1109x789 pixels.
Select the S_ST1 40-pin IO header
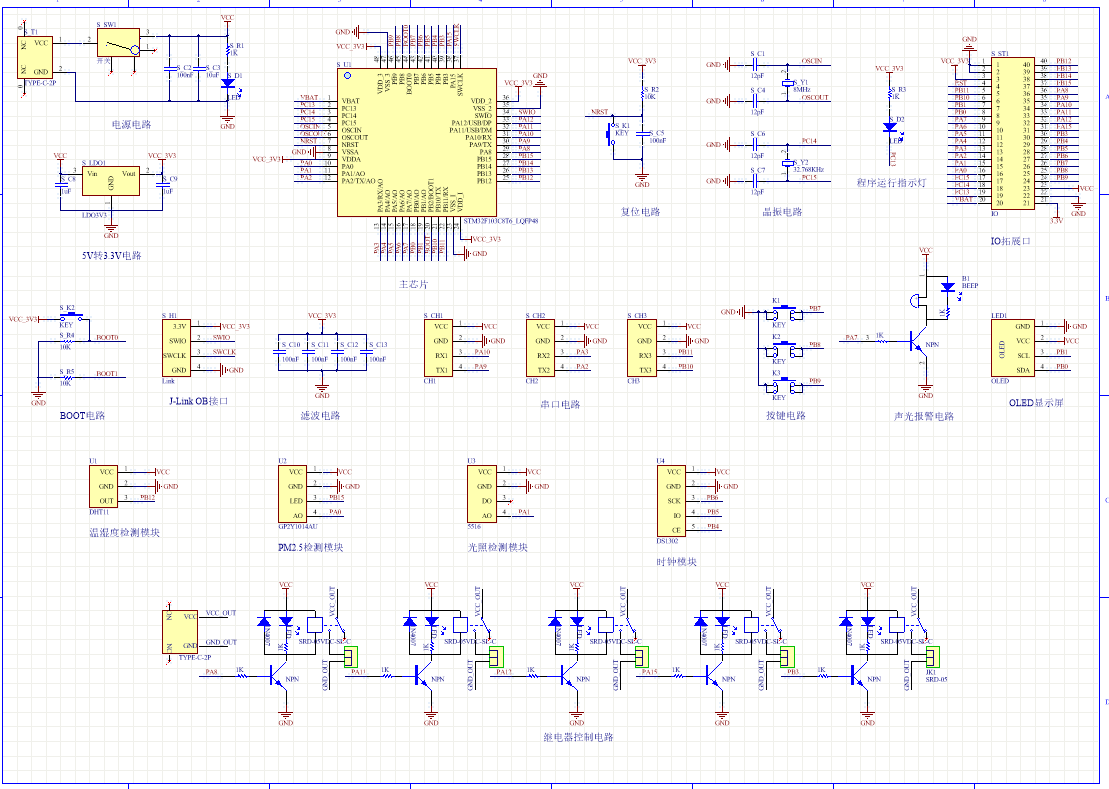click(x=1011, y=133)
